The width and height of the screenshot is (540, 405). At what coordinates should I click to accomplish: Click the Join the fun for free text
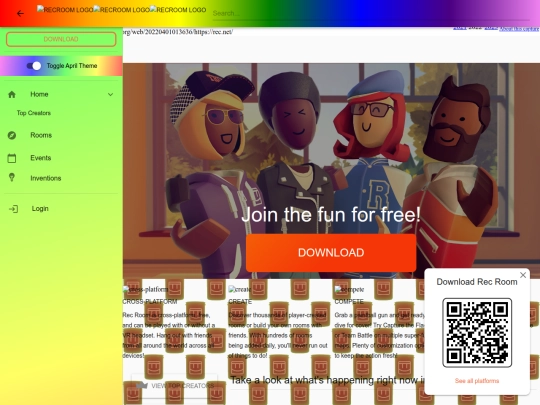331,215
